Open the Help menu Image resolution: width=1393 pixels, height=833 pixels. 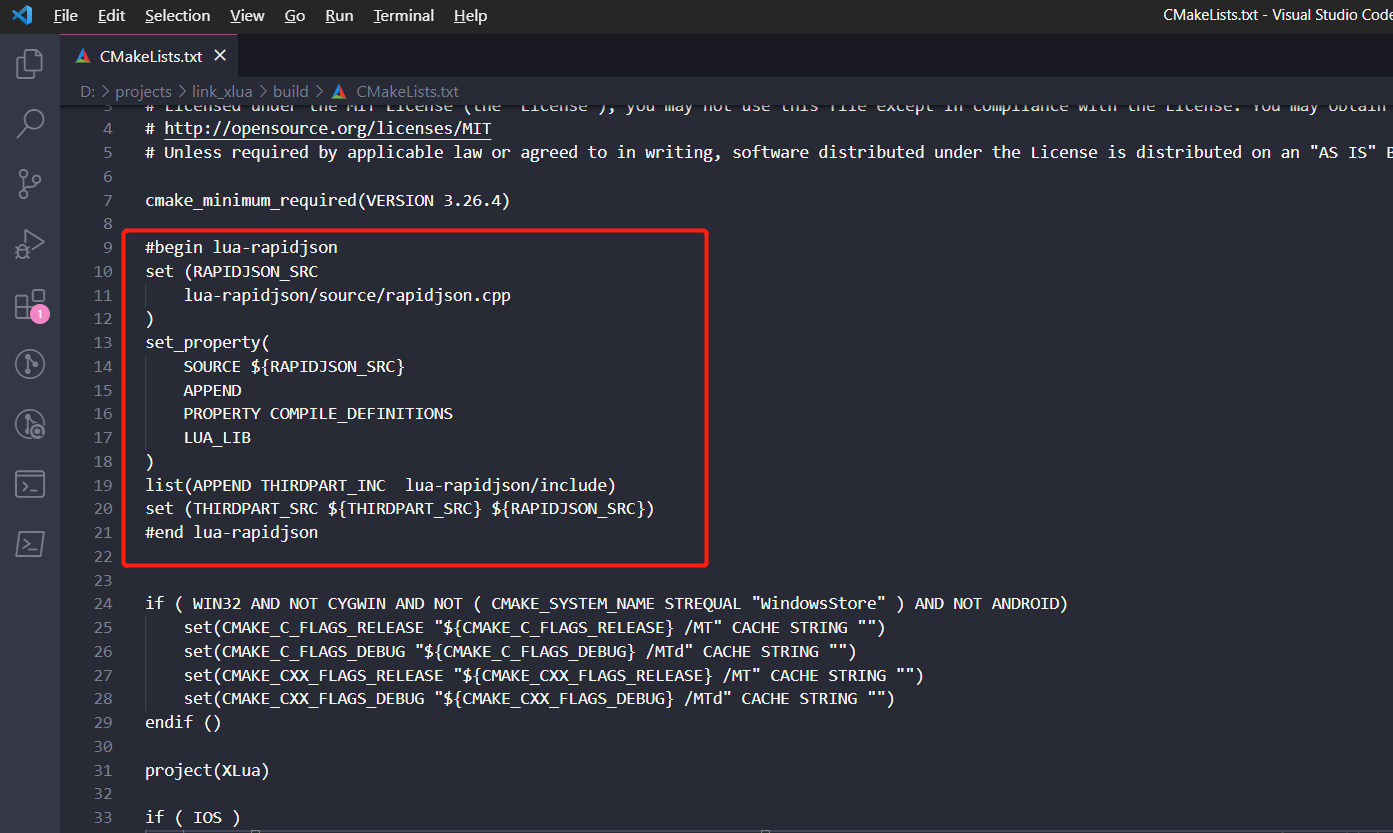(x=470, y=15)
